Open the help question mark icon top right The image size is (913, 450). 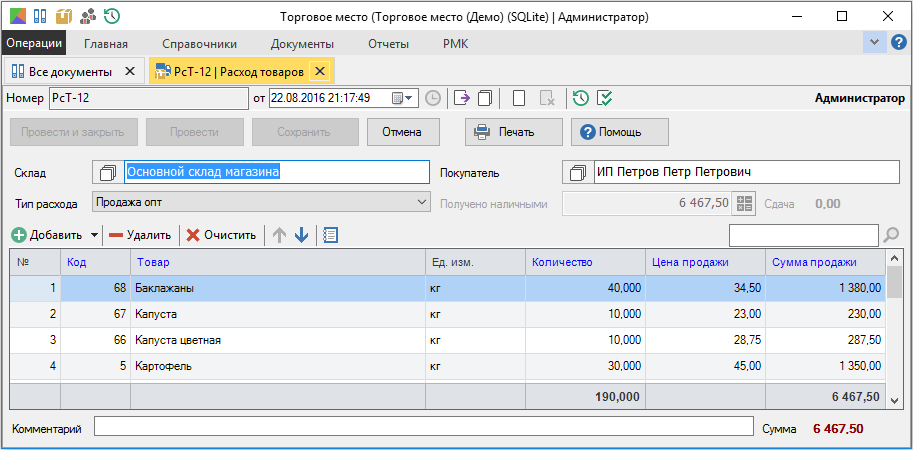pyautogui.click(x=898, y=42)
